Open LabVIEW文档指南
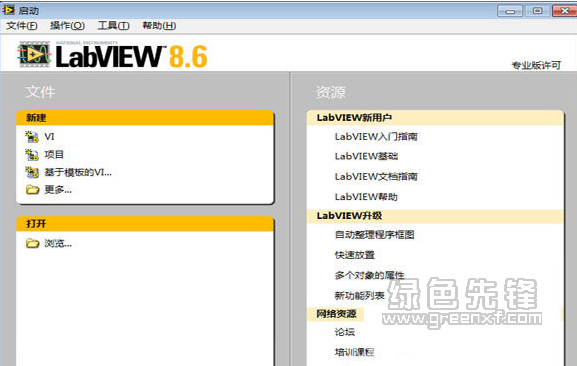 (376, 177)
